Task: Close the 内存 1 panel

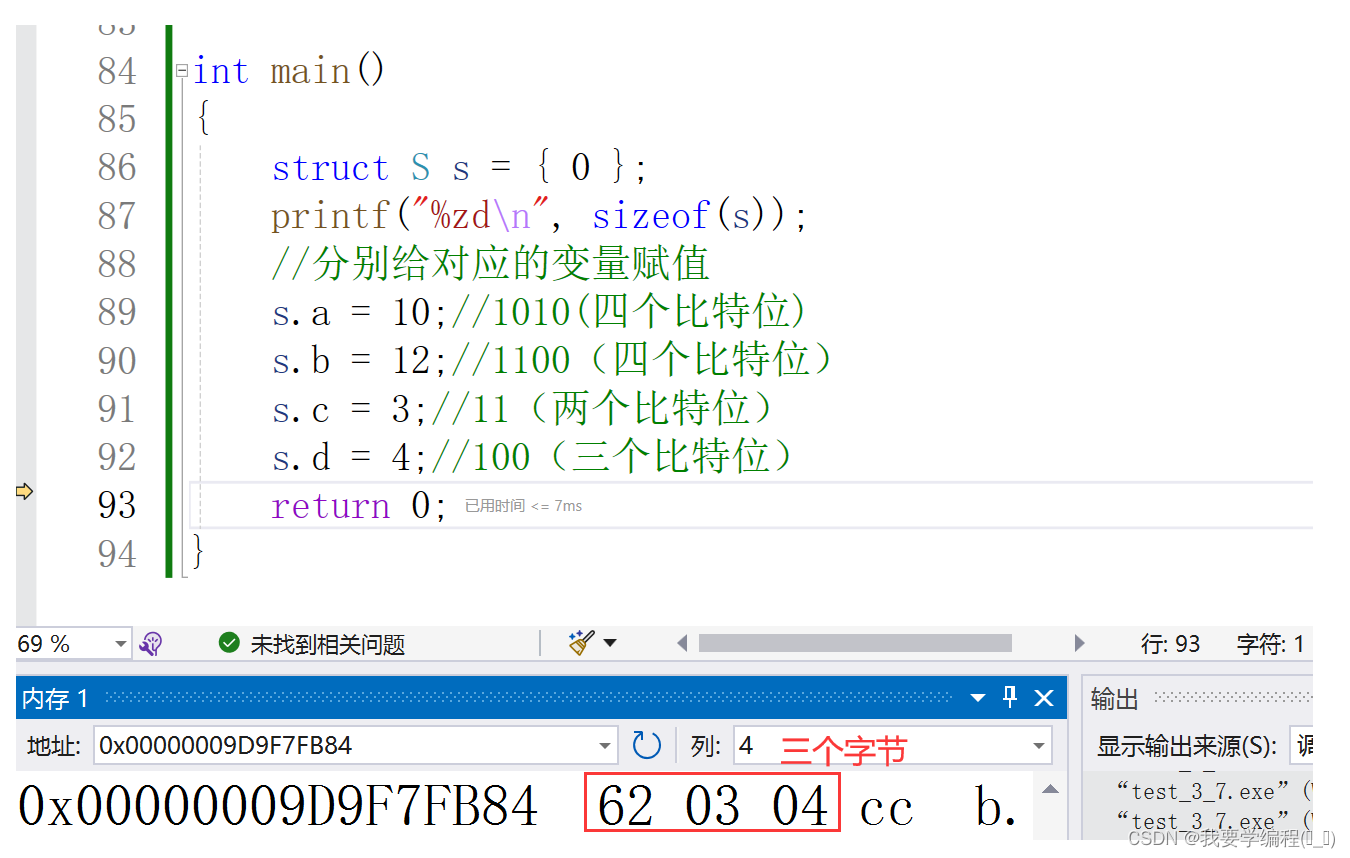Action: (x=1043, y=698)
